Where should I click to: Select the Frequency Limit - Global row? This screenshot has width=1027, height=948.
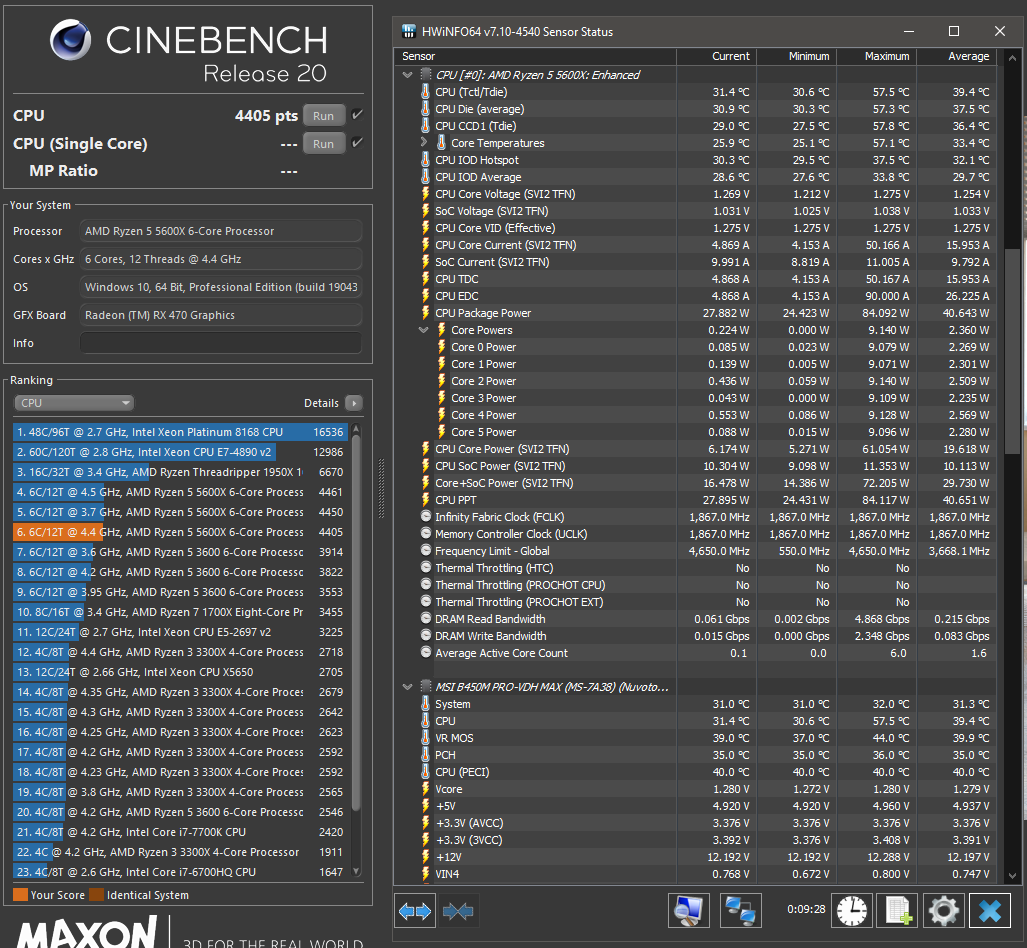pyautogui.click(x=696, y=551)
